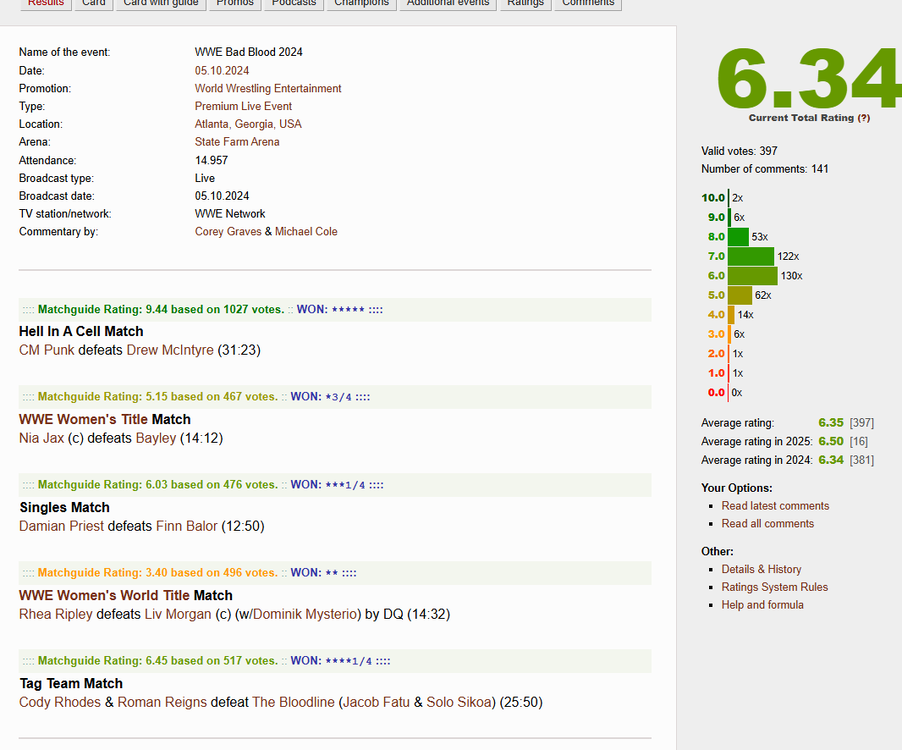Click Read all comments option
Screen dimensions: 902x750
pyautogui.click(x=767, y=524)
